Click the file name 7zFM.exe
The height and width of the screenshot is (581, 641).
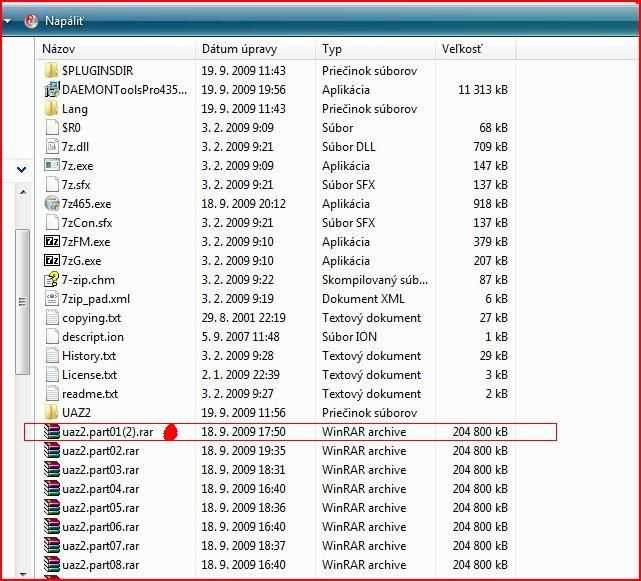(86, 242)
